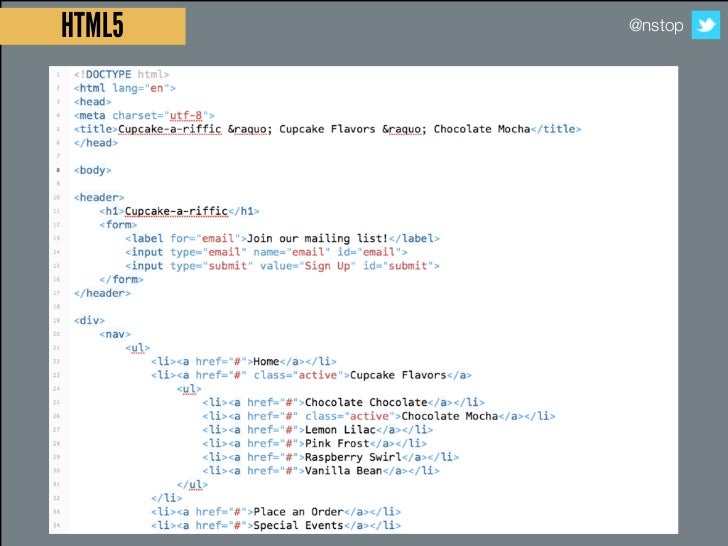Click the opening <head> tag
Image resolution: width=728 pixels, height=546 pixels.
pos(92,102)
